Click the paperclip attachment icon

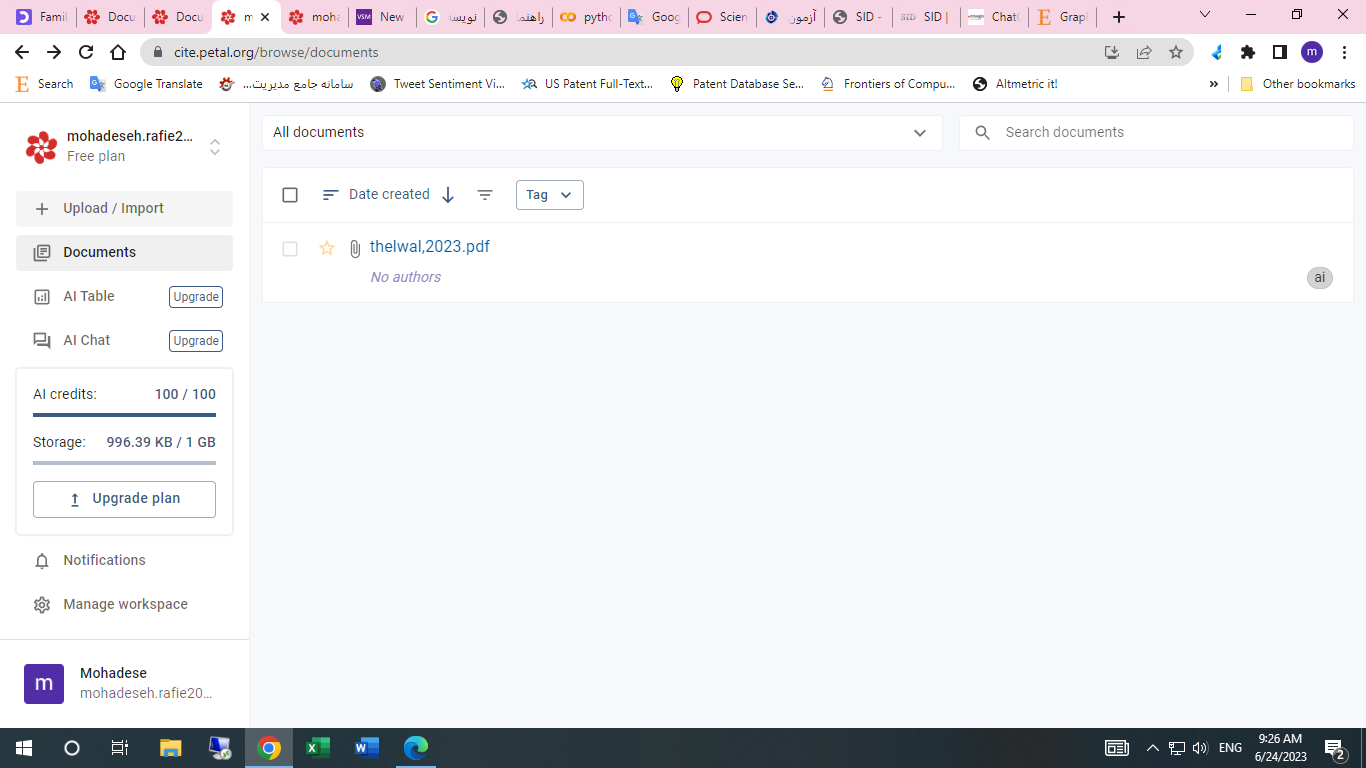pos(354,248)
